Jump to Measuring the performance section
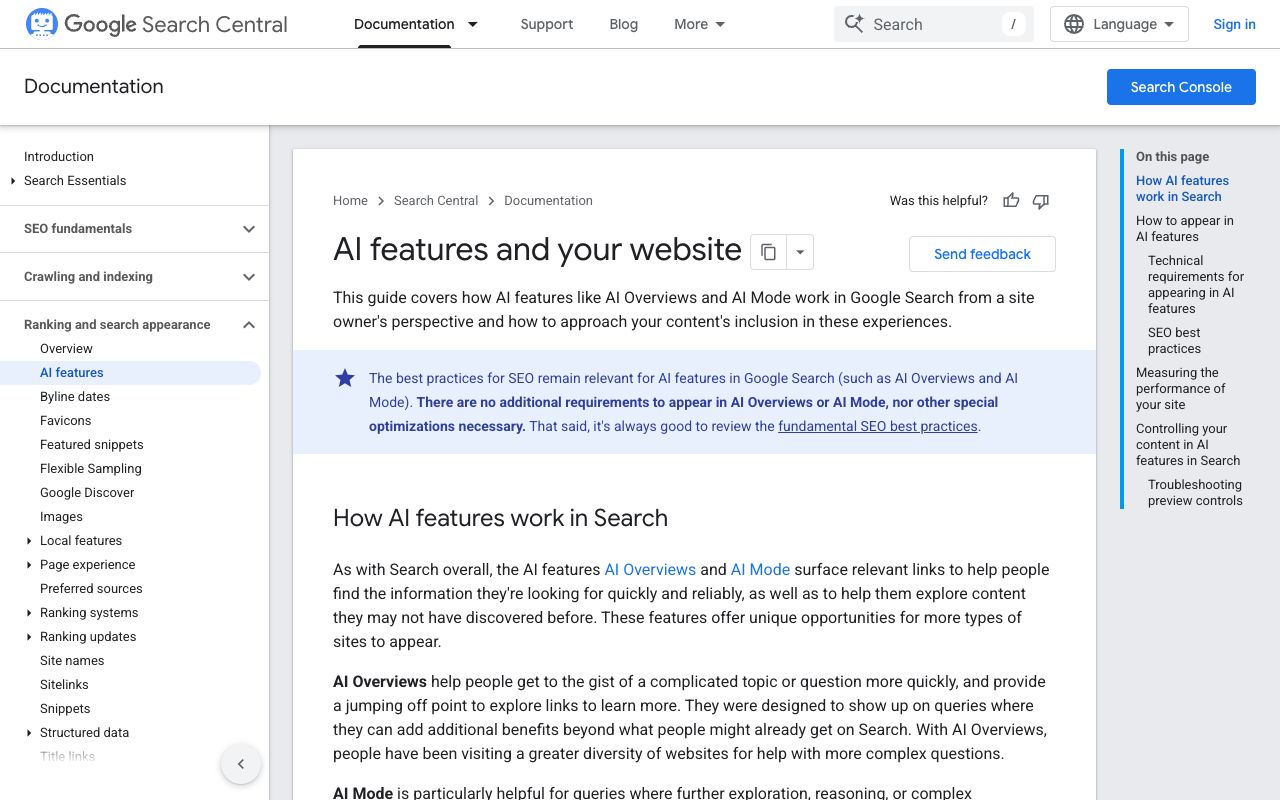The image size is (1280, 800). pos(1180,389)
